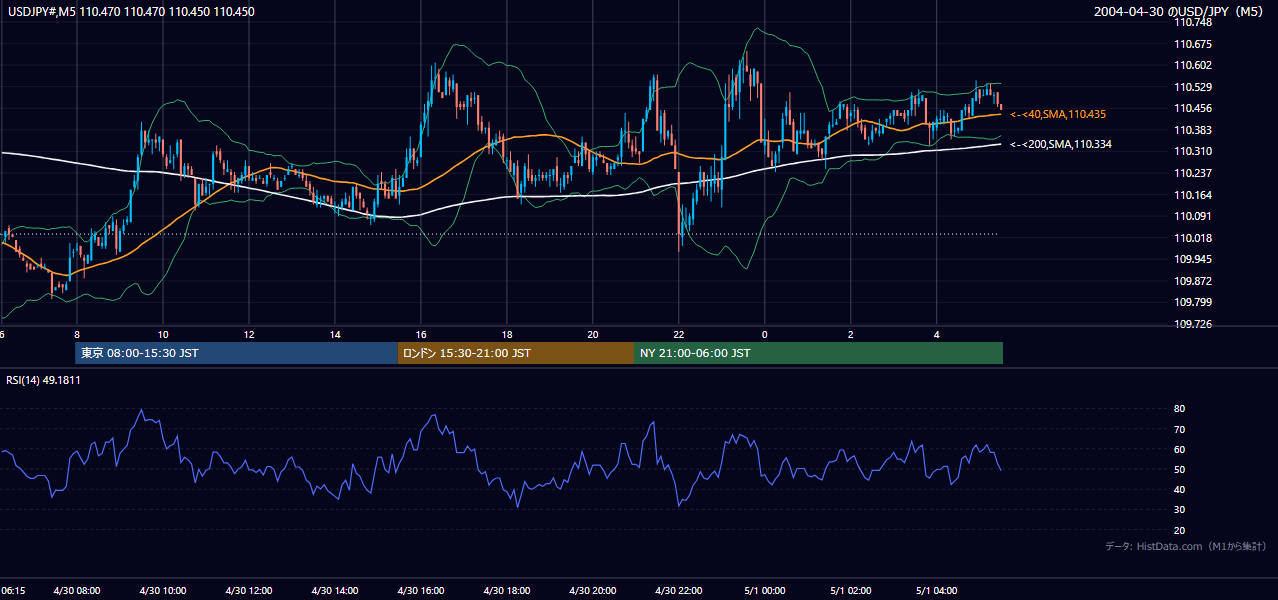The width and height of the screenshot is (1278, 600).
Task: Click RSI scale value 20
Action: (1180, 531)
